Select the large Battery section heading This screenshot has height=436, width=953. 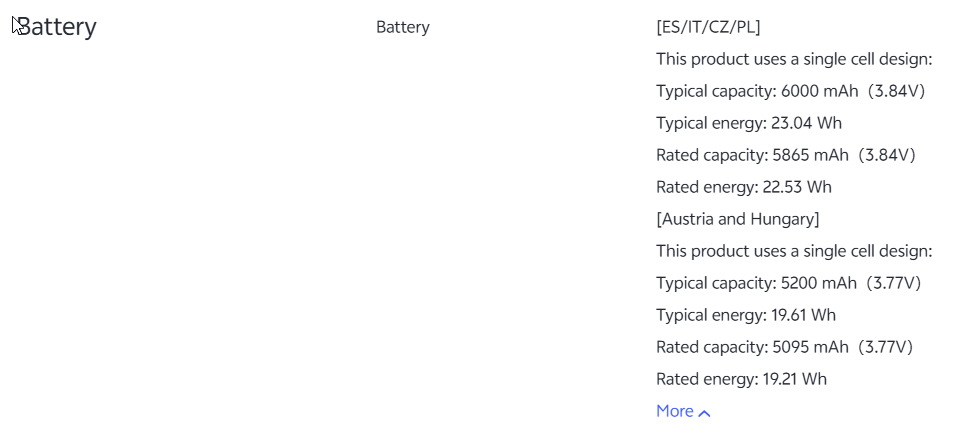[x=57, y=27]
